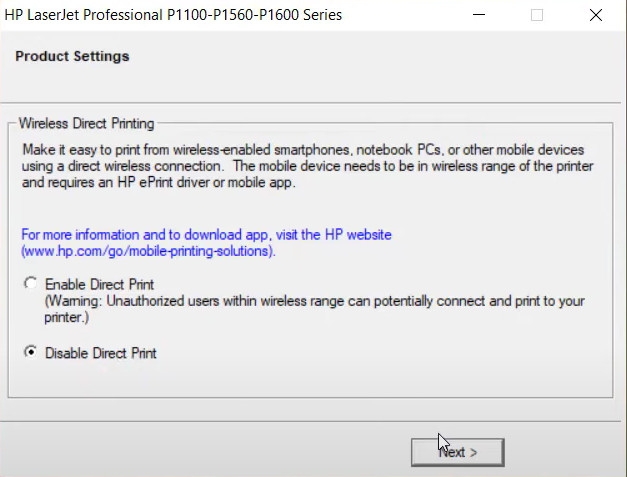Select the Enable Direct Print radio button
627x477 pixels.
[31, 284]
